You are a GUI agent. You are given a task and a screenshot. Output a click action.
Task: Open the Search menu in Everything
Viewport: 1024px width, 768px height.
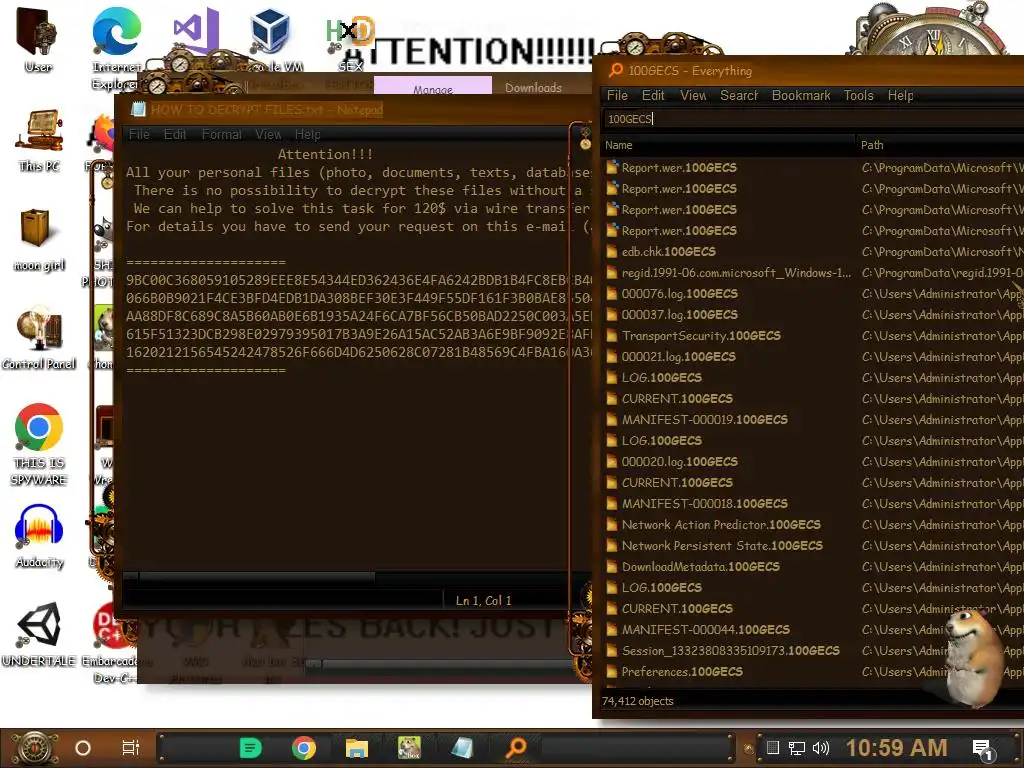(739, 95)
